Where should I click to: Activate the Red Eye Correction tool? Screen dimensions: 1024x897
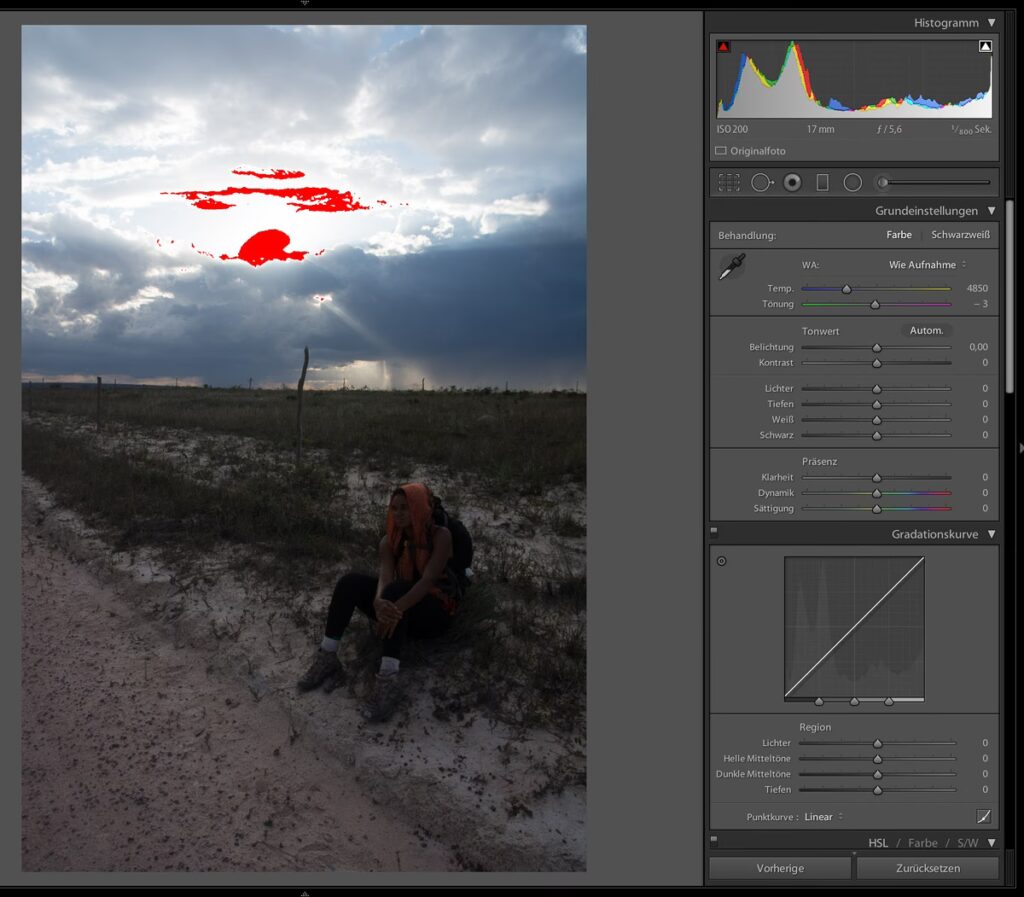click(792, 182)
